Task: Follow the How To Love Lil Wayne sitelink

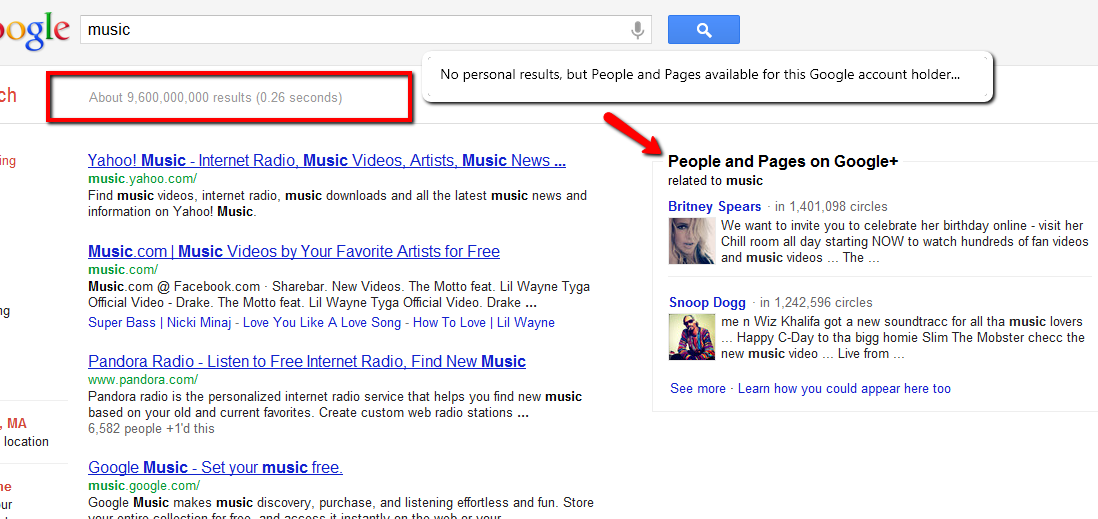Action: coord(484,323)
